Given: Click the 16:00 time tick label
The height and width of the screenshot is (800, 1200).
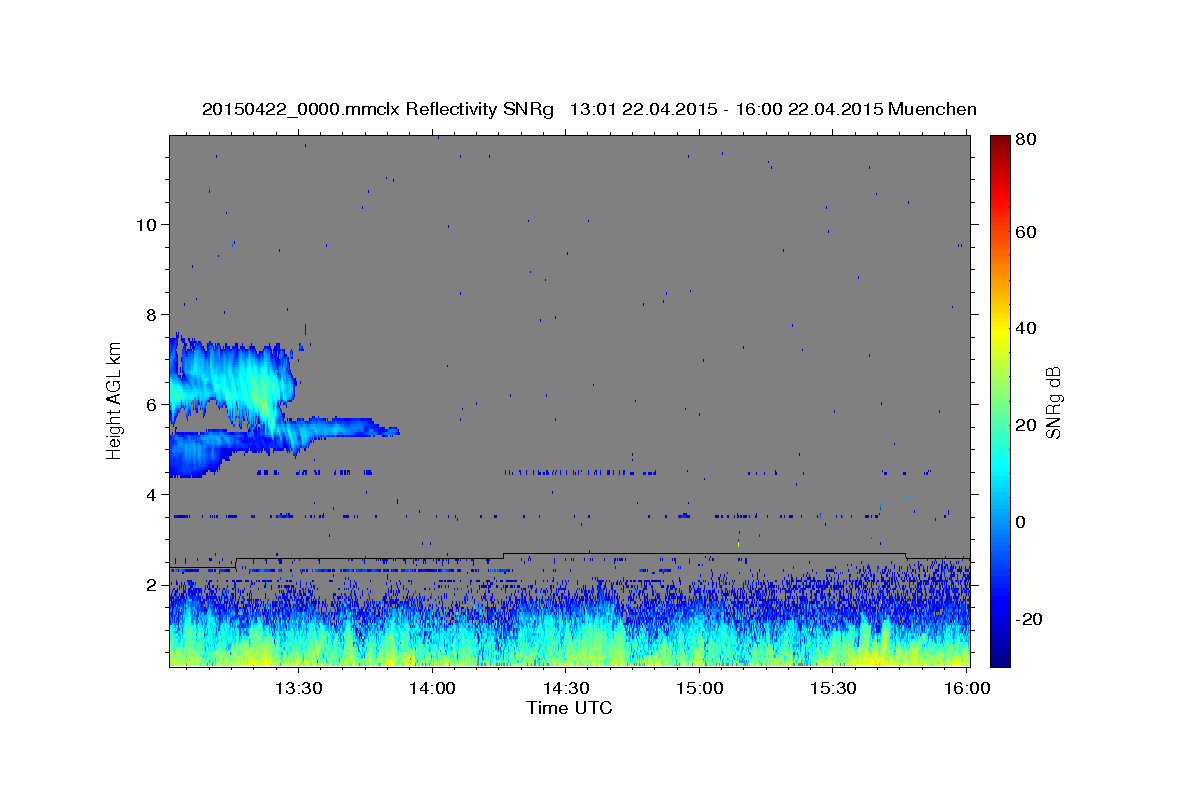Looking at the screenshot, I should tap(966, 689).
